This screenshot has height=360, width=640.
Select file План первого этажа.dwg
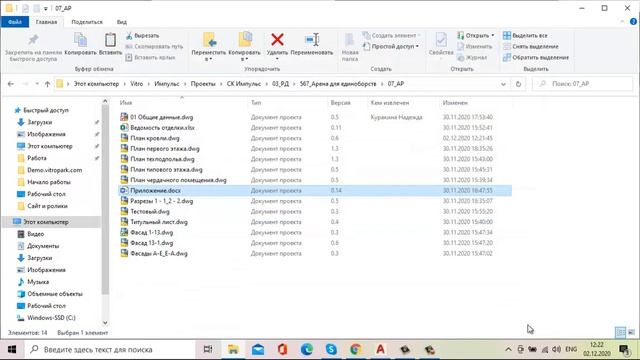pyautogui.click(x=165, y=149)
